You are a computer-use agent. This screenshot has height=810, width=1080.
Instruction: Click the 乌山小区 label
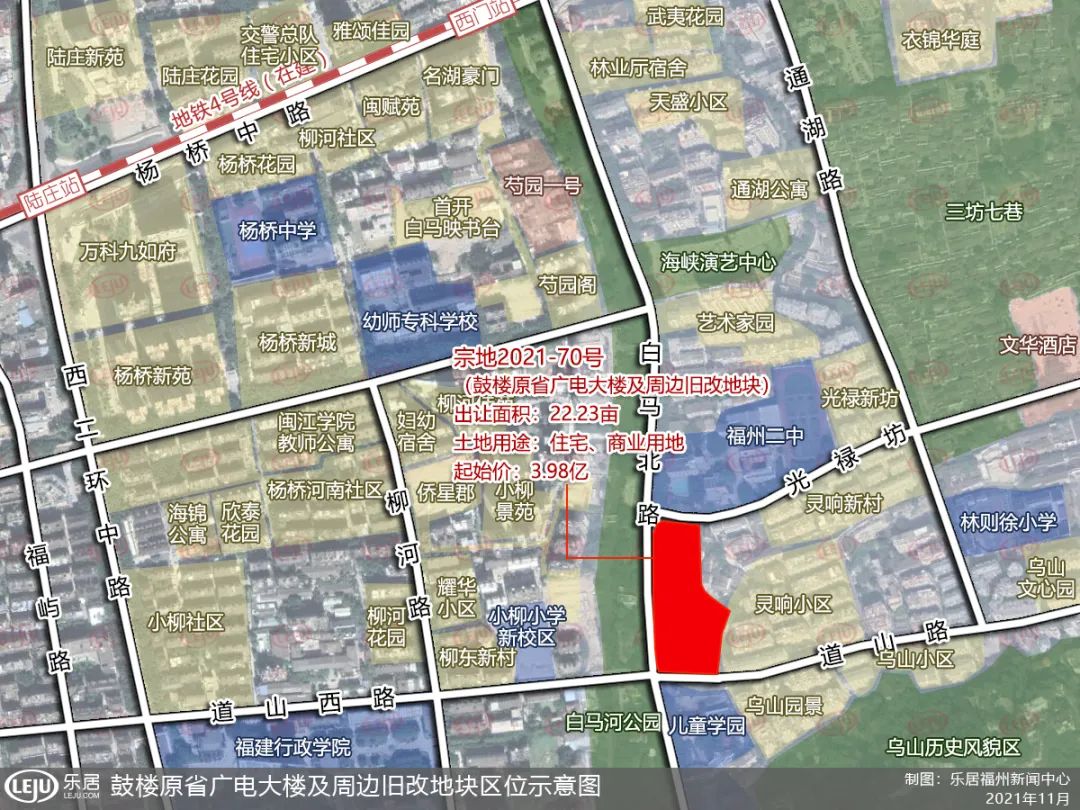pyautogui.click(x=915, y=658)
